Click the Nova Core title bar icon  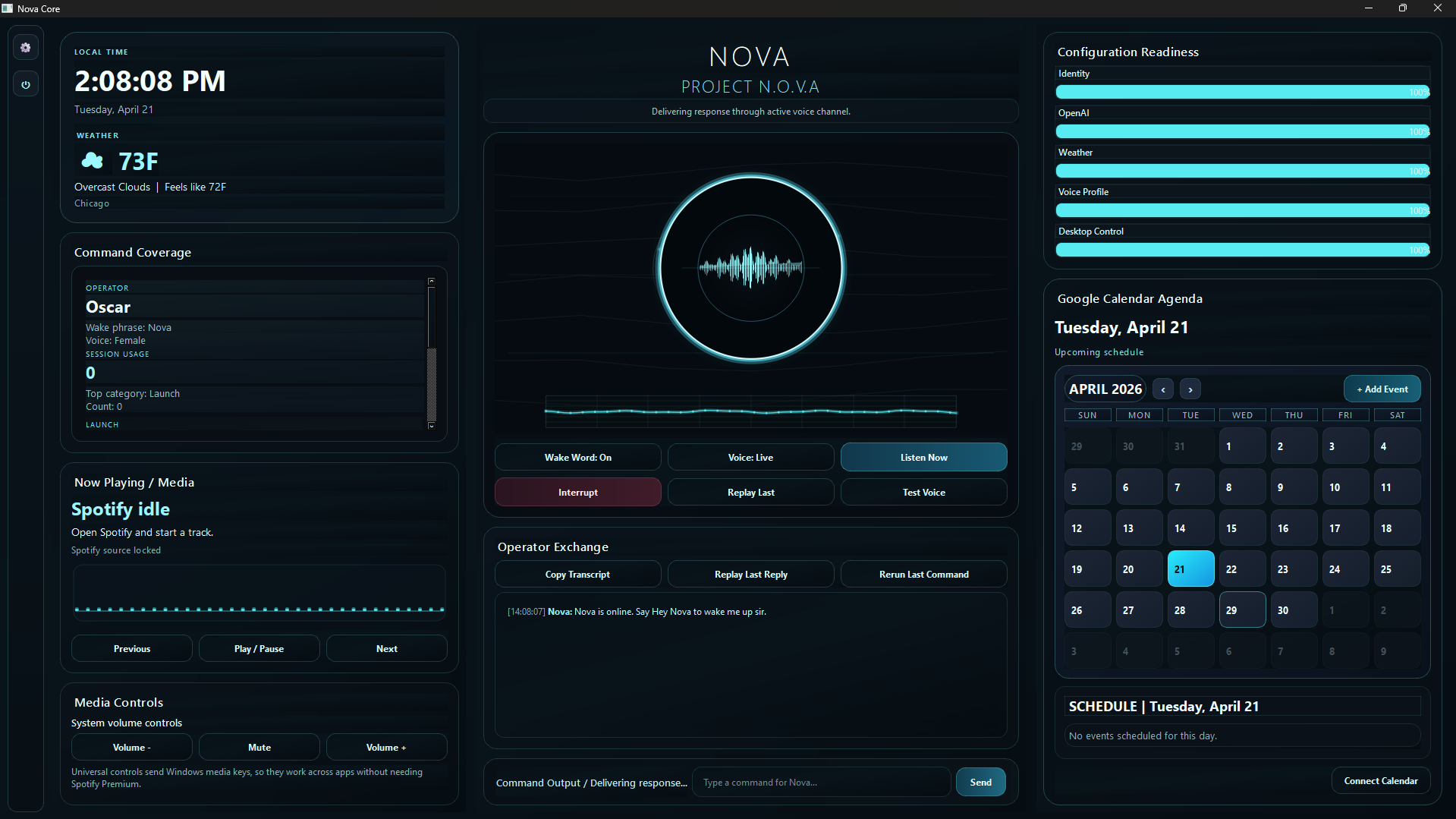(7, 8)
